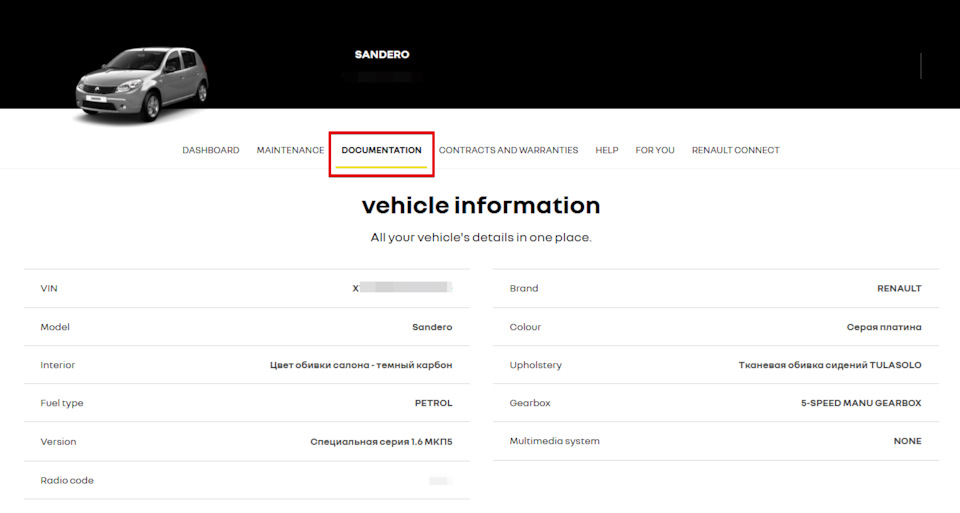Click the 'Sandero' model value
960x513 pixels.
[432, 327]
